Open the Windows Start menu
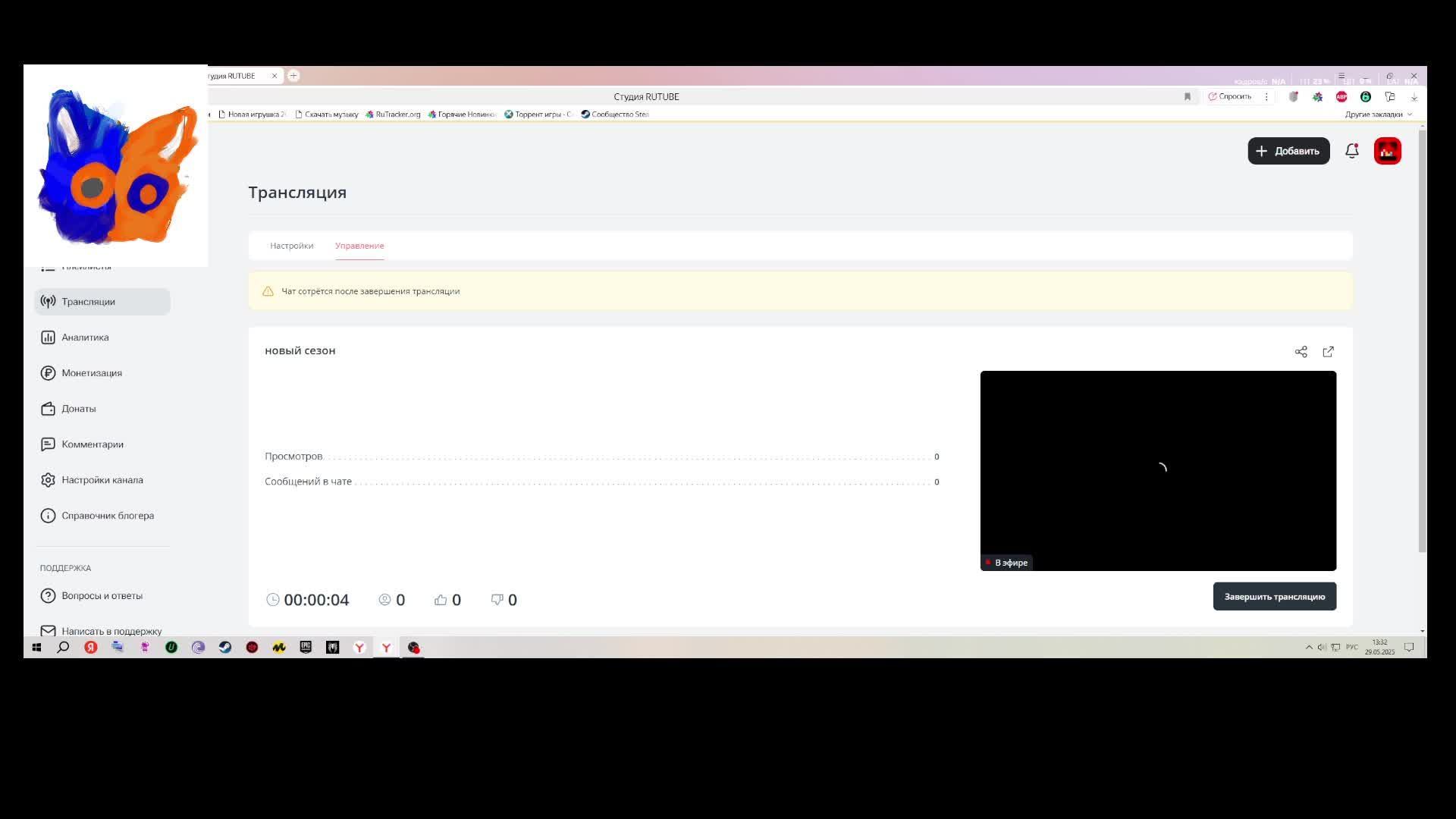 (36, 648)
